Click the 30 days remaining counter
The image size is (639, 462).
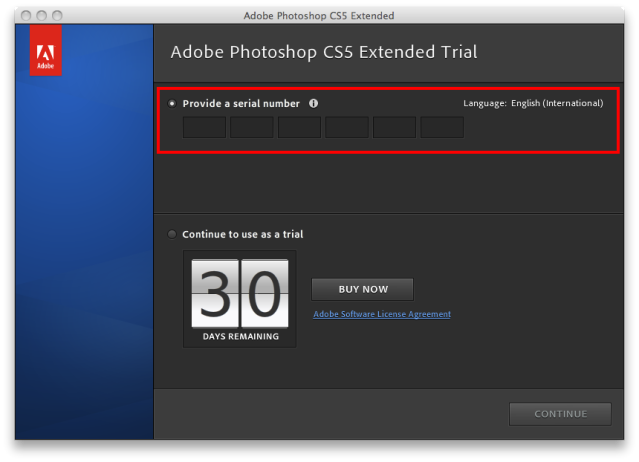coord(240,299)
